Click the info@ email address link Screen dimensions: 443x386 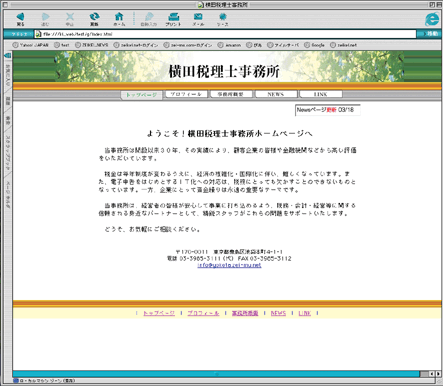point(229,265)
